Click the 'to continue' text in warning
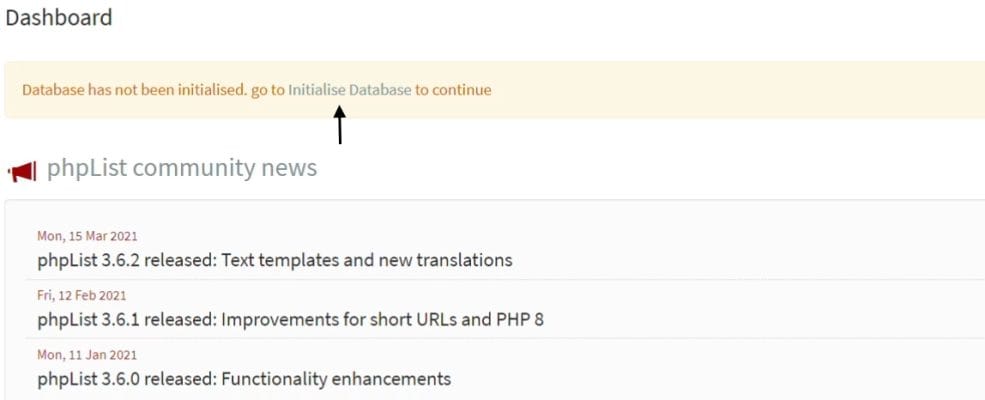The height and width of the screenshot is (400, 985). 453,90
